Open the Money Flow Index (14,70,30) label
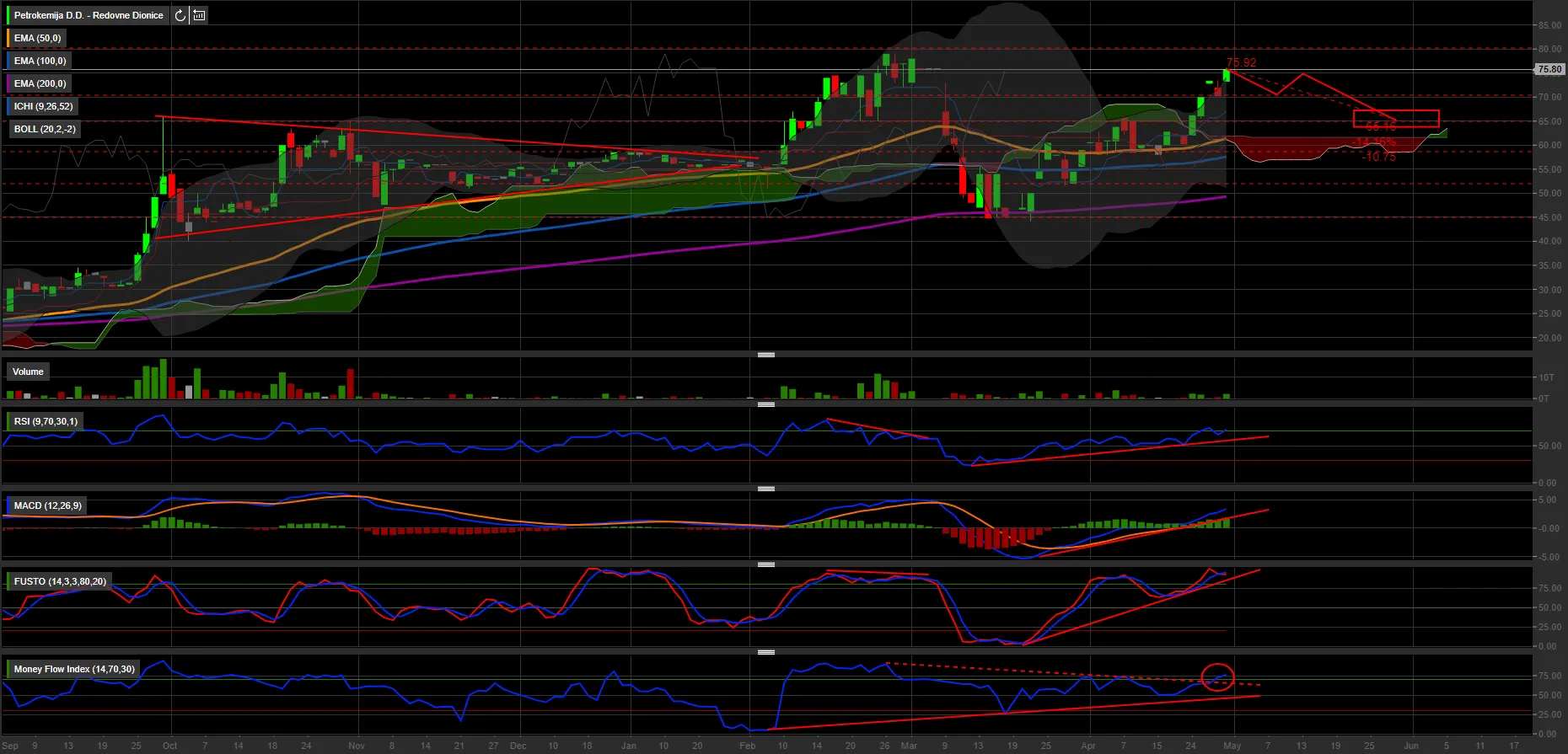Image resolution: width=1568 pixels, height=754 pixels. tap(74, 669)
